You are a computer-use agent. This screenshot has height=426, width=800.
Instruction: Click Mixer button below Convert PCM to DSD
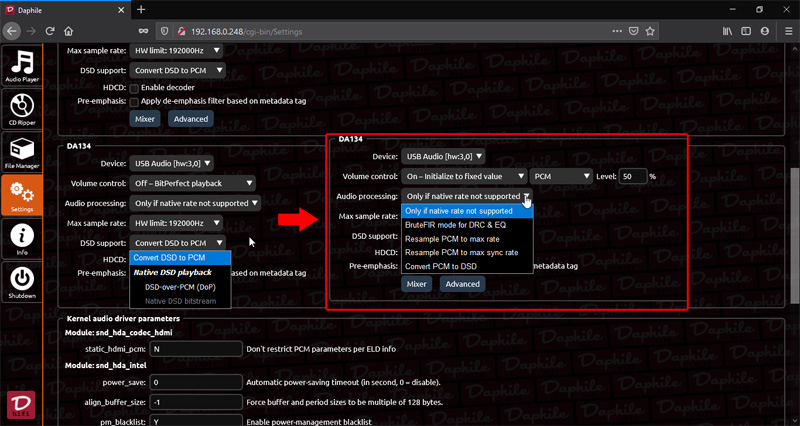(x=416, y=284)
